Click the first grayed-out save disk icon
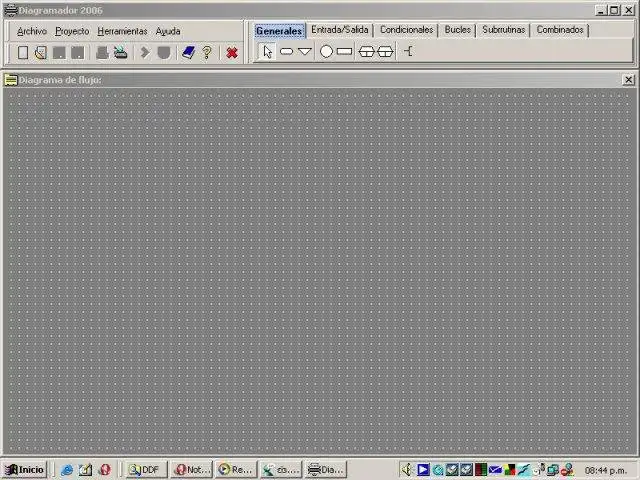The image size is (640, 480). pos(59,53)
